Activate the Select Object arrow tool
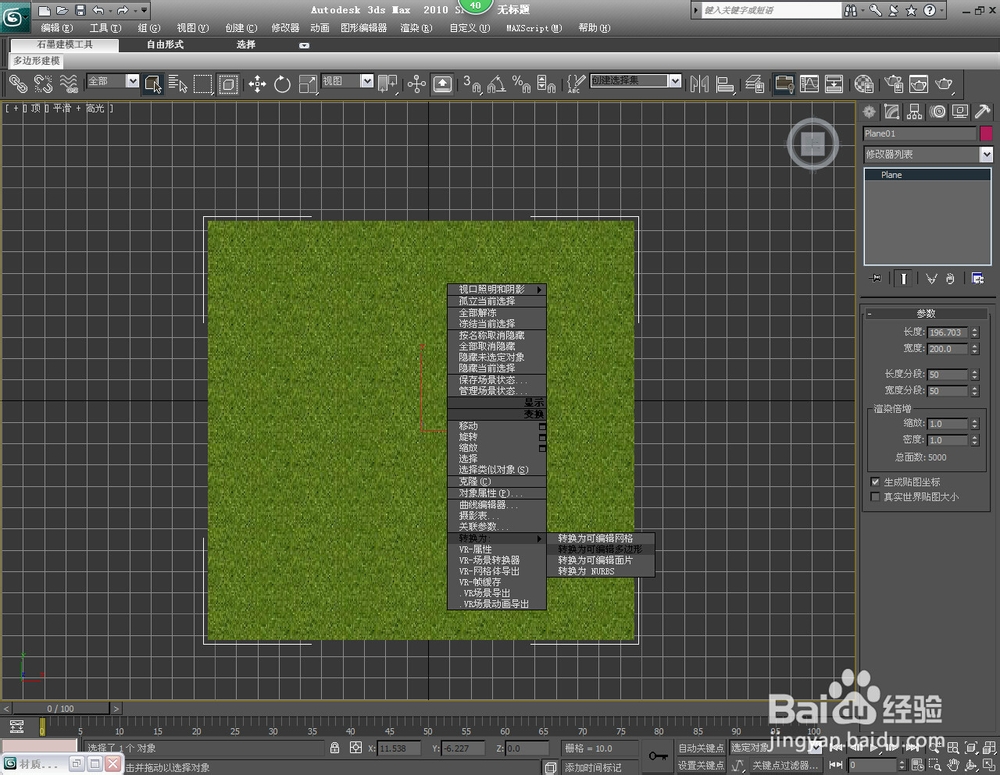Screen dimensions: 1000x775 point(153,84)
